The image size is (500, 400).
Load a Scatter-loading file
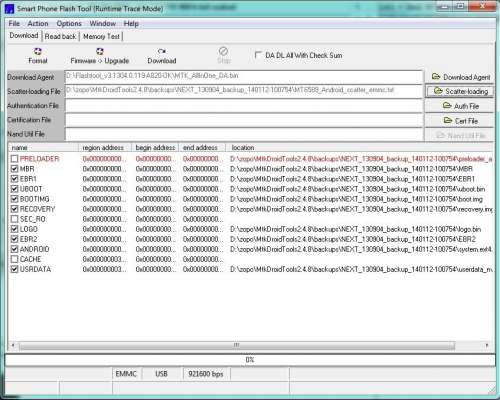(460, 91)
